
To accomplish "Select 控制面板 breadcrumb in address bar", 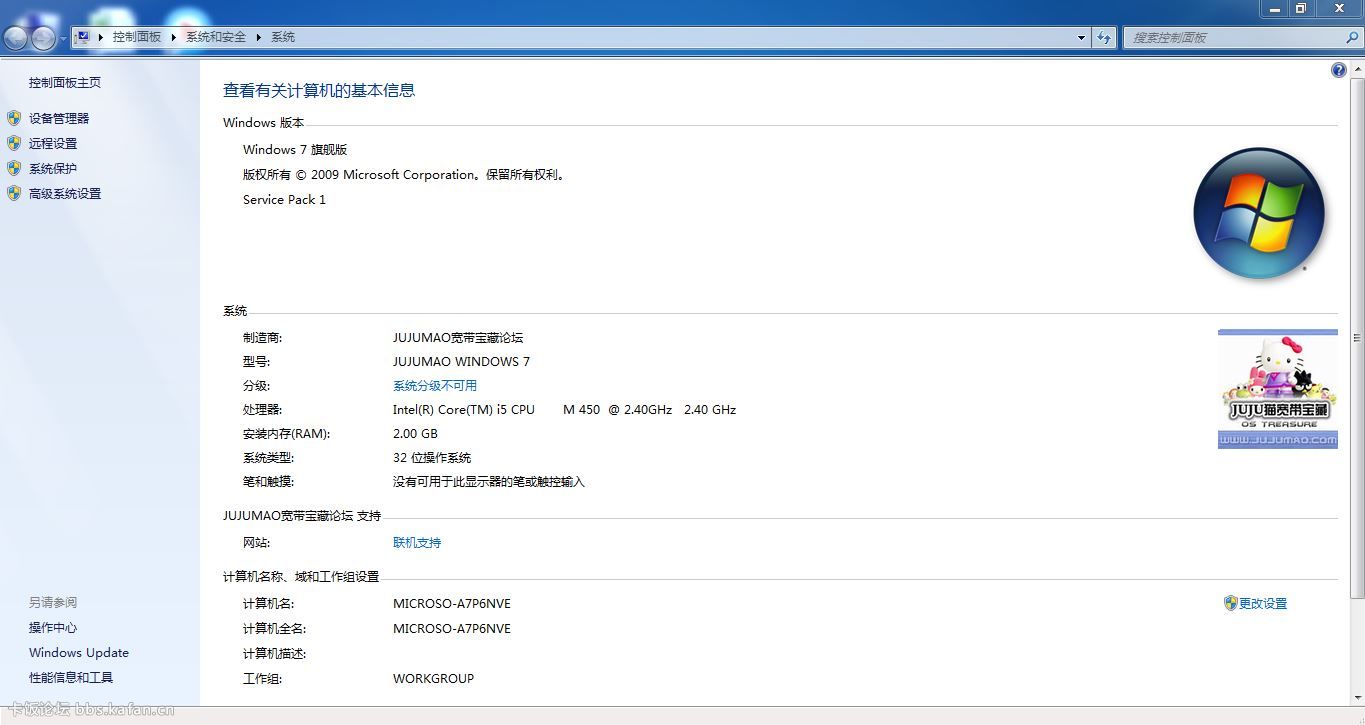I will (x=137, y=37).
